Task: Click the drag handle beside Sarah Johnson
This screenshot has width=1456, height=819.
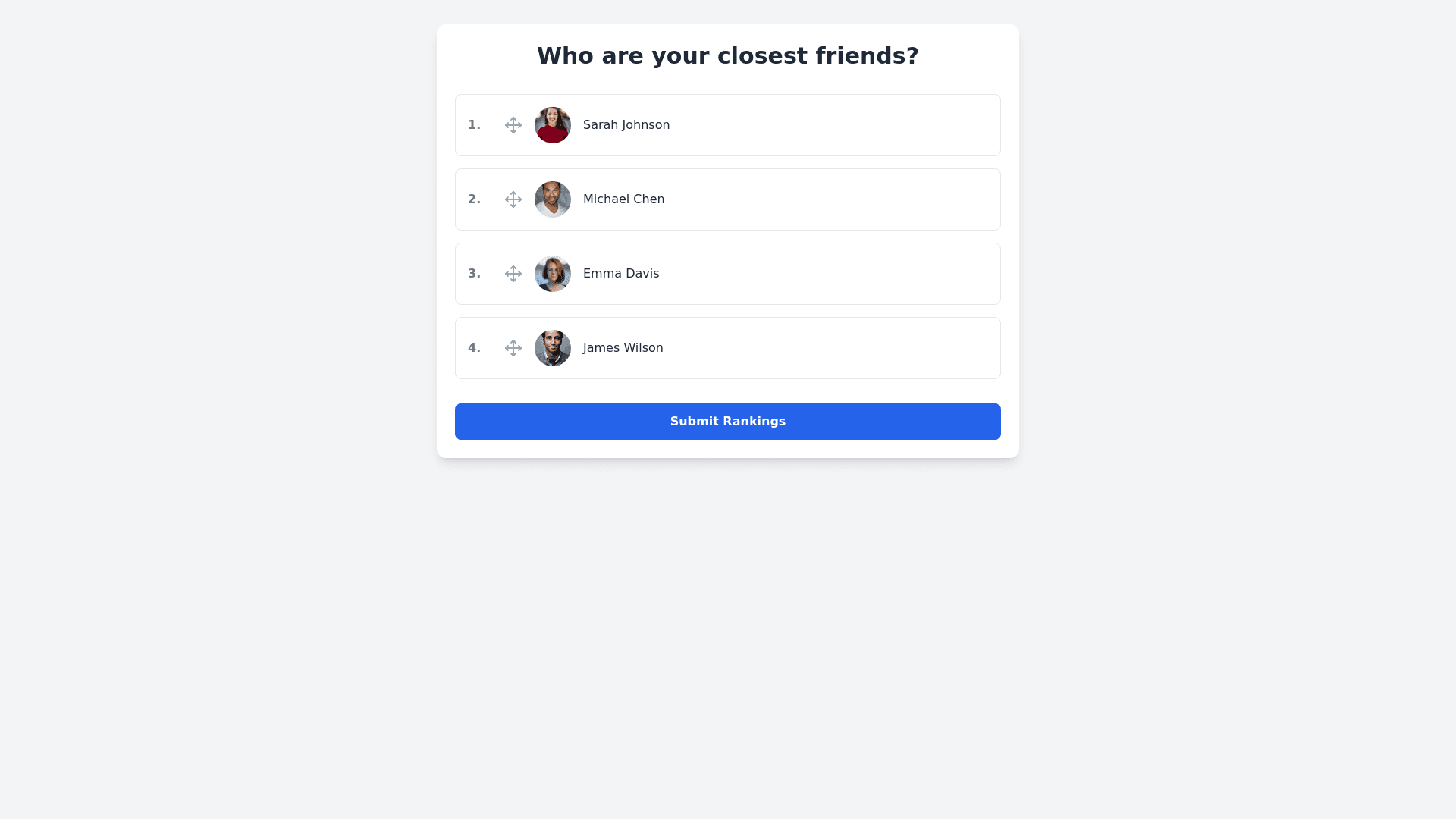Action: (x=513, y=125)
